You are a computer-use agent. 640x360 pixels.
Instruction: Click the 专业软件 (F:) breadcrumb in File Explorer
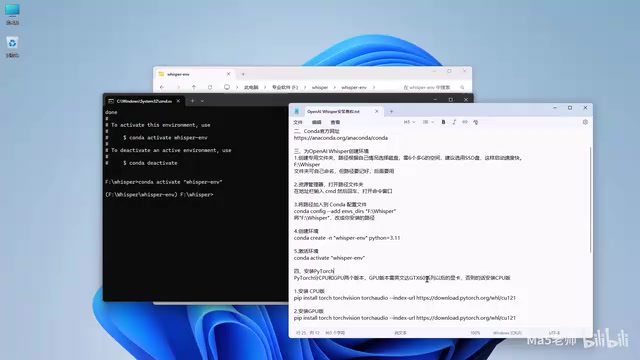(285, 88)
